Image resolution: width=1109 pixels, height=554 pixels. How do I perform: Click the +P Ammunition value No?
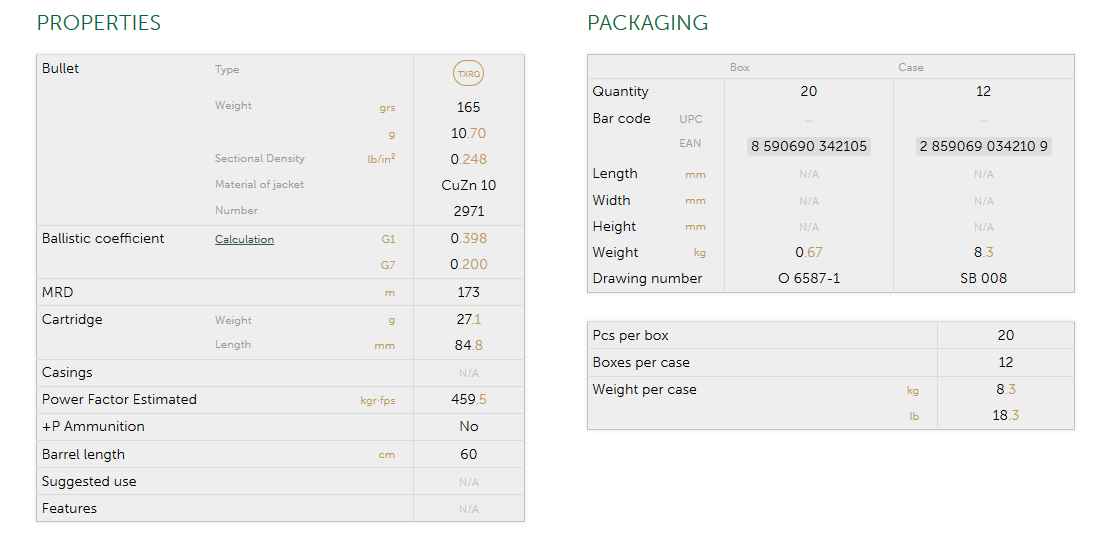pos(468,426)
